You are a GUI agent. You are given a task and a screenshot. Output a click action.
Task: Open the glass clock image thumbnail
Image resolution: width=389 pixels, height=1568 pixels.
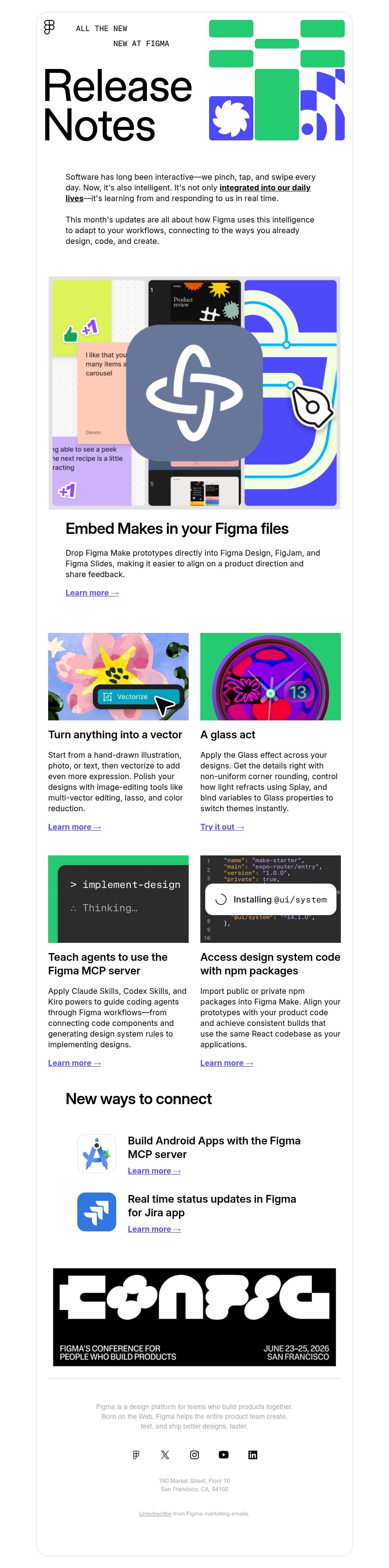[x=271, y=676]
